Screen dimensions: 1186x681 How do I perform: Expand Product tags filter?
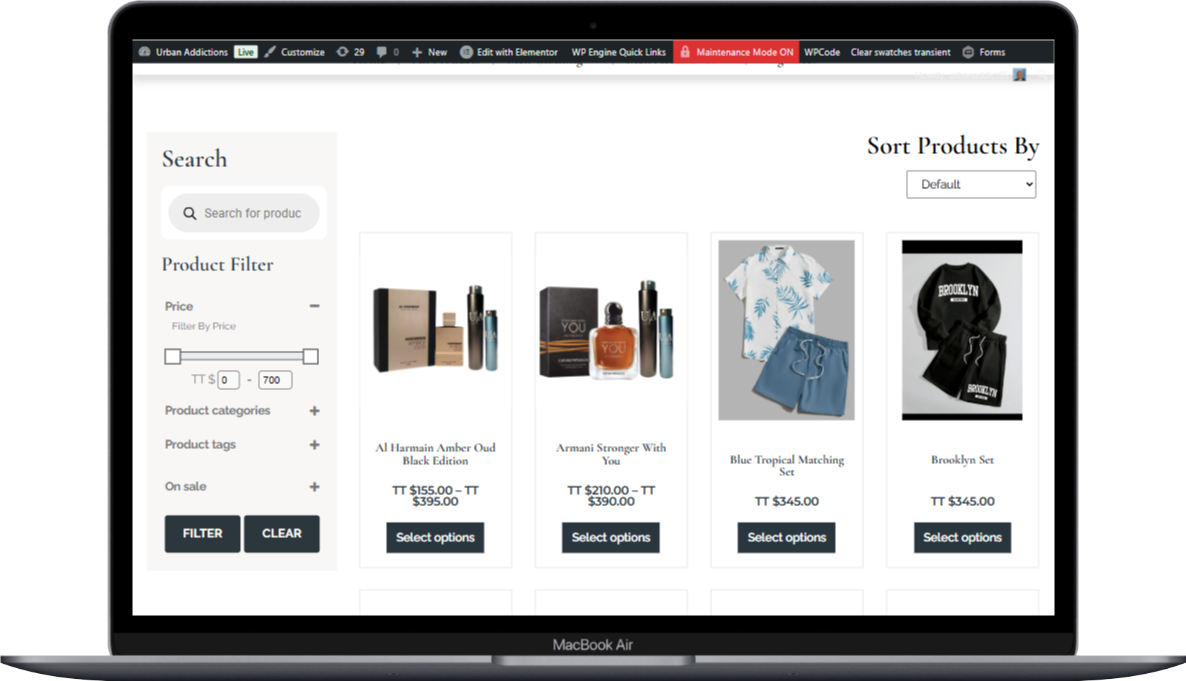(315, 445)
